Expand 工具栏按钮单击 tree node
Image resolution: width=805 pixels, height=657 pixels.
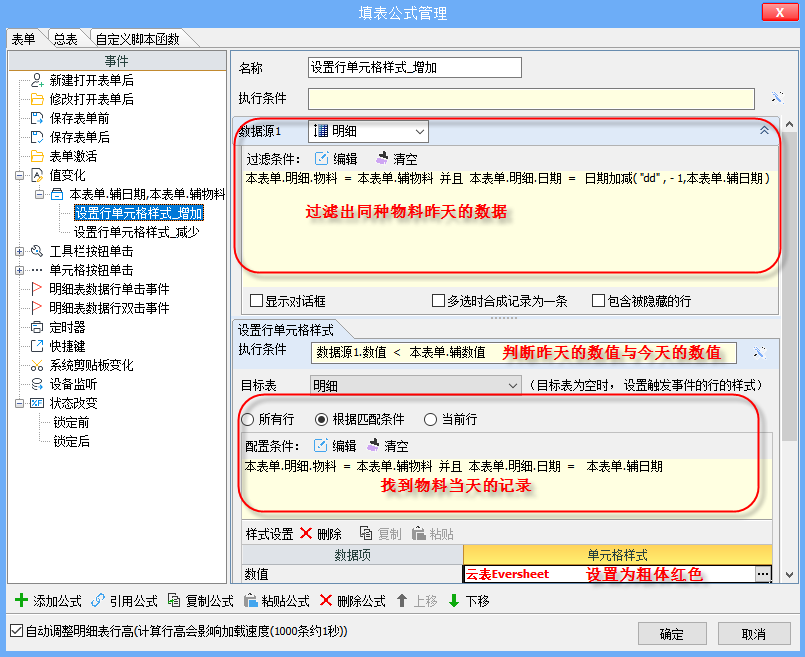point(20,252)
